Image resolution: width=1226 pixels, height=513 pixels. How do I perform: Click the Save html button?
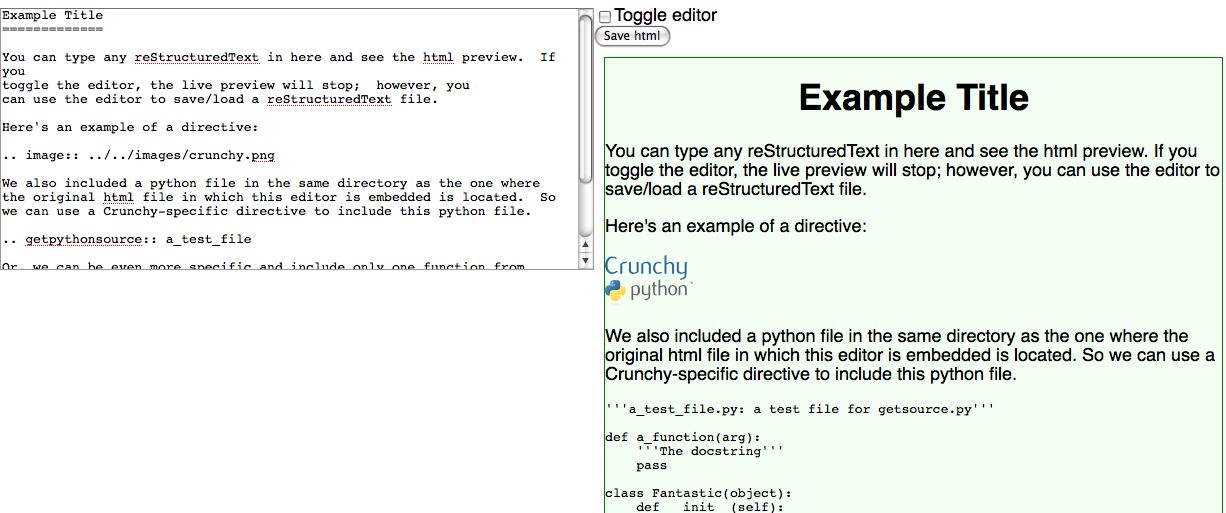[x=632, y=36]
